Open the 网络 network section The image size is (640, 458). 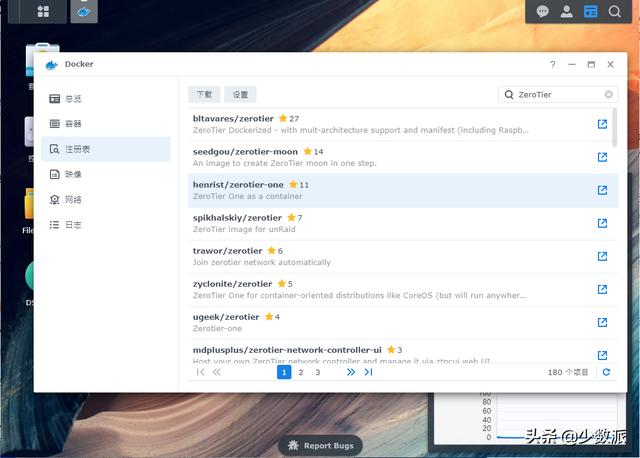(x=106, y=200)
